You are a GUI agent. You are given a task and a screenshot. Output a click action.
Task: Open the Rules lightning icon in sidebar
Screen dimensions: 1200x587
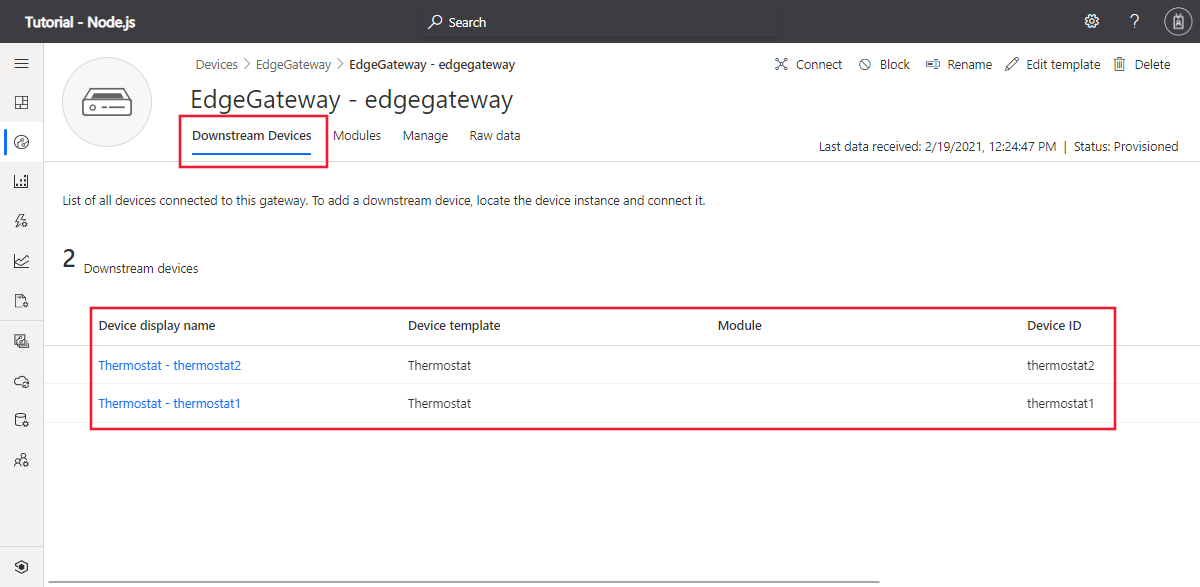pyautogui.click(x=21, y=221)
